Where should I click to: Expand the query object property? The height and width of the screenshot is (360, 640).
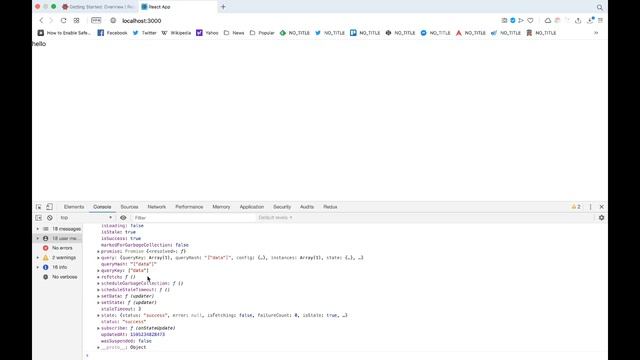coord(98,258)
